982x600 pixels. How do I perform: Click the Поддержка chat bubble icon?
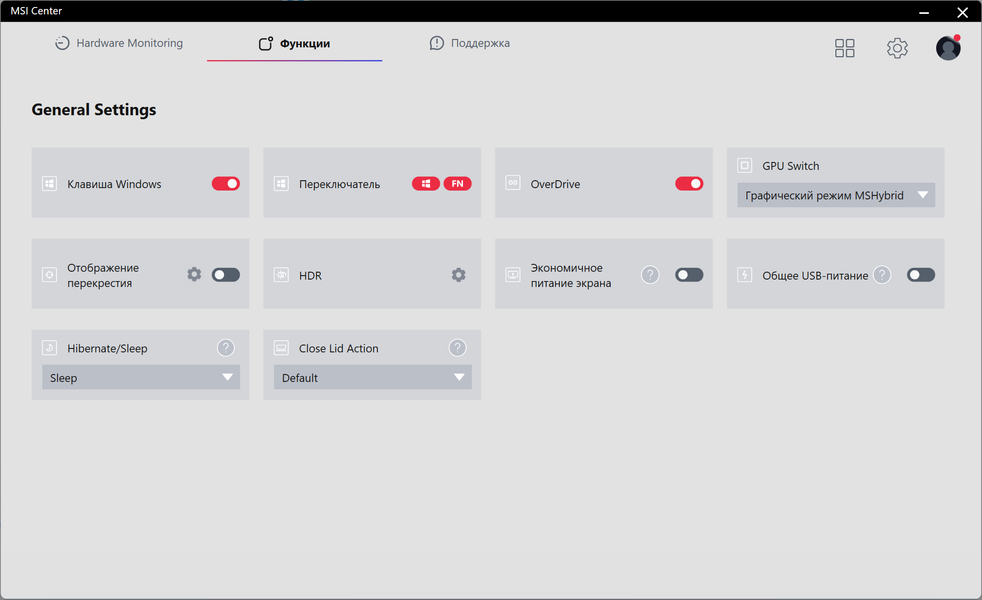tap(437, 43)
